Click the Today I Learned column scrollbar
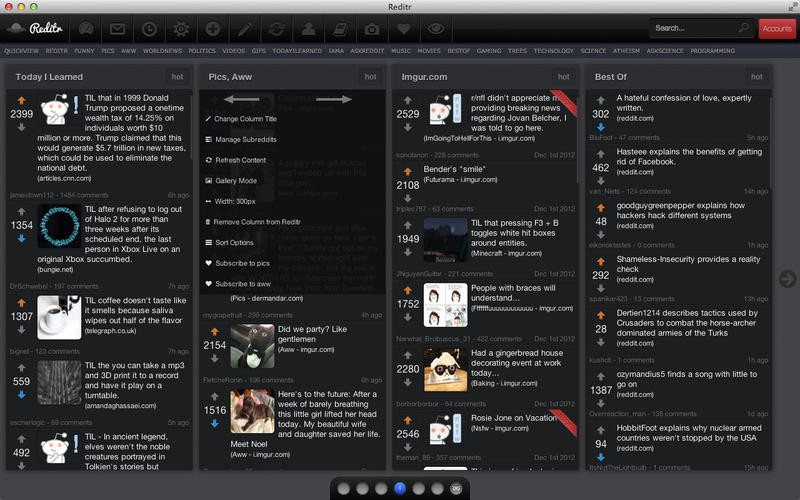800x500 pixels. point(191,128)
